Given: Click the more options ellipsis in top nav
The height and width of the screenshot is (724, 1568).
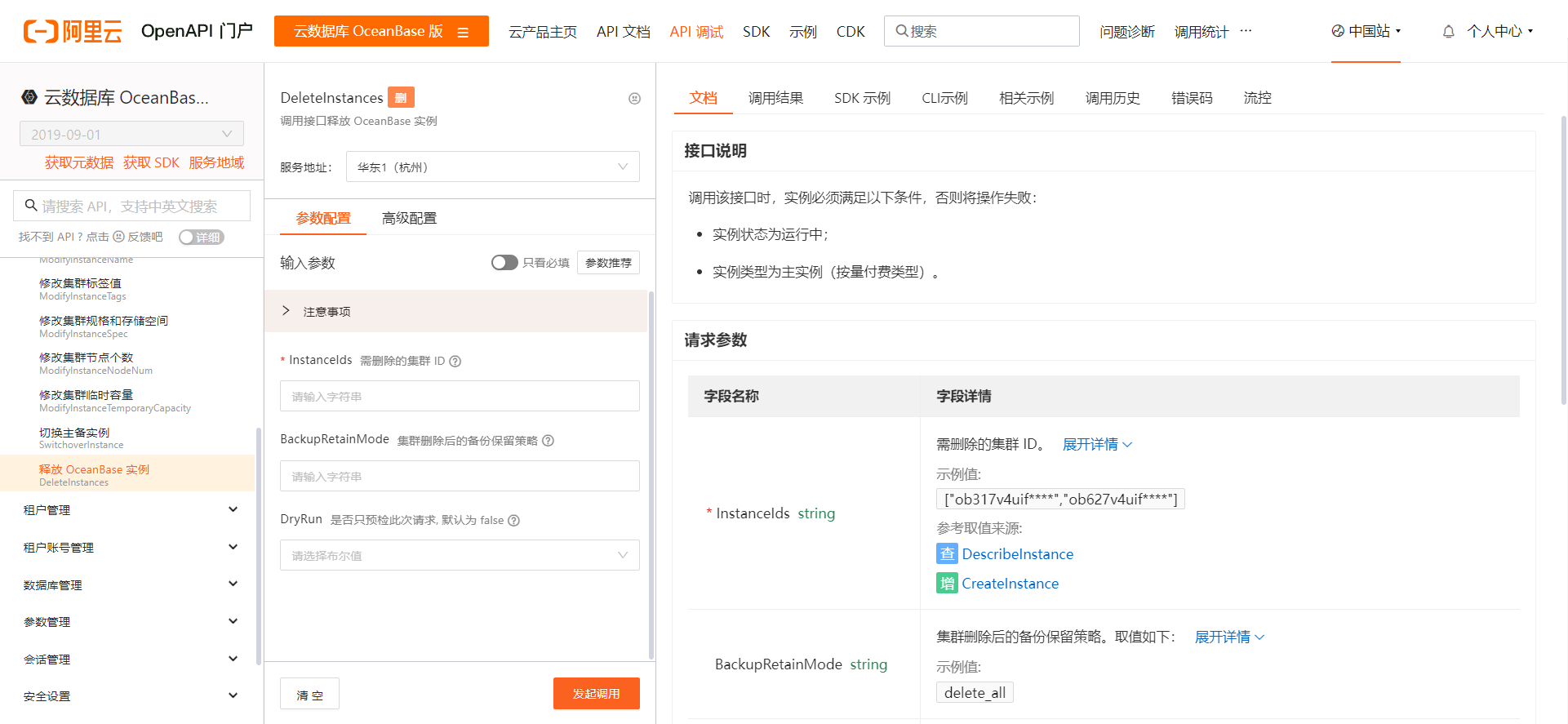Looking at the screenshot, I should tap(1246, 31).
